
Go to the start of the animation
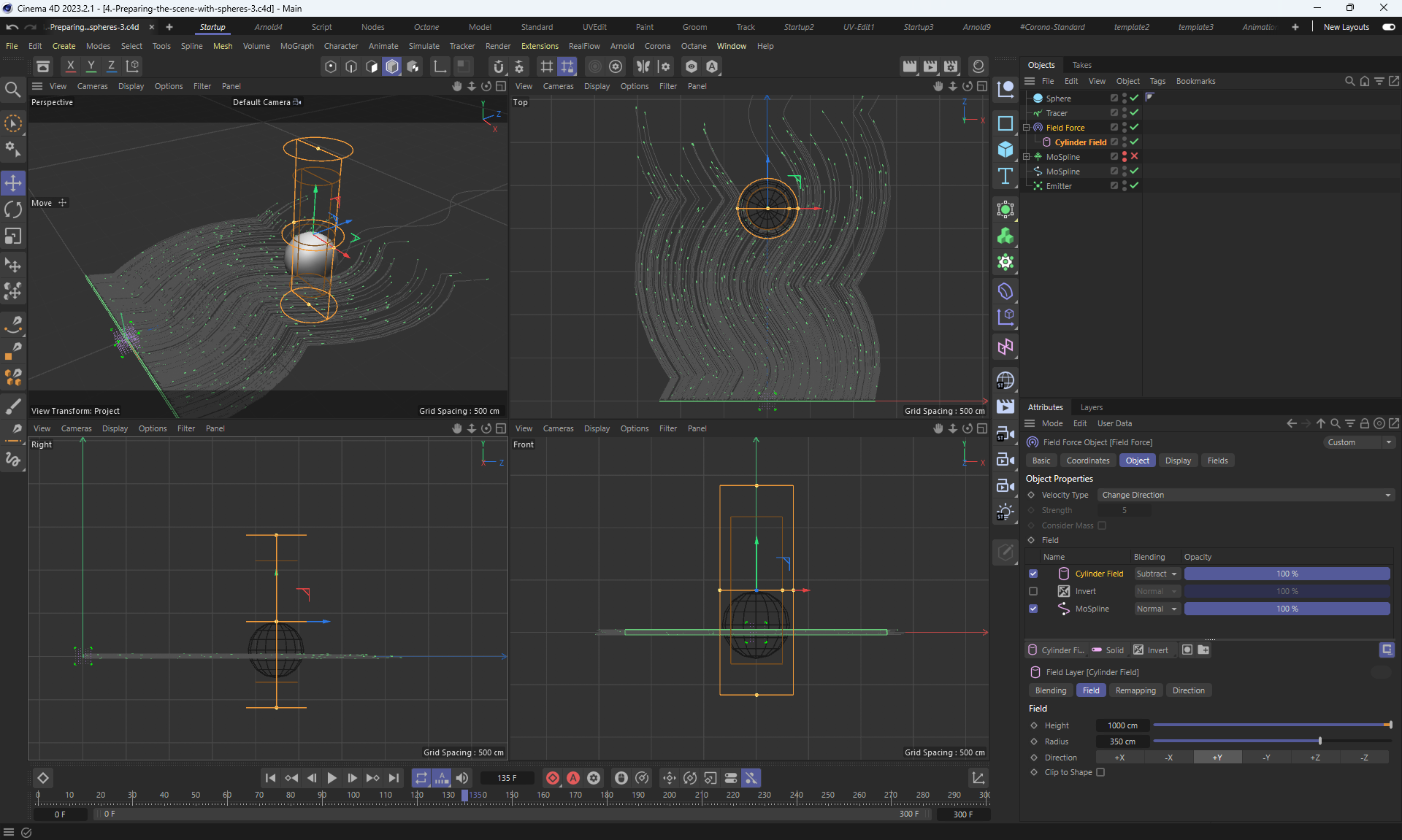[270, 778]
